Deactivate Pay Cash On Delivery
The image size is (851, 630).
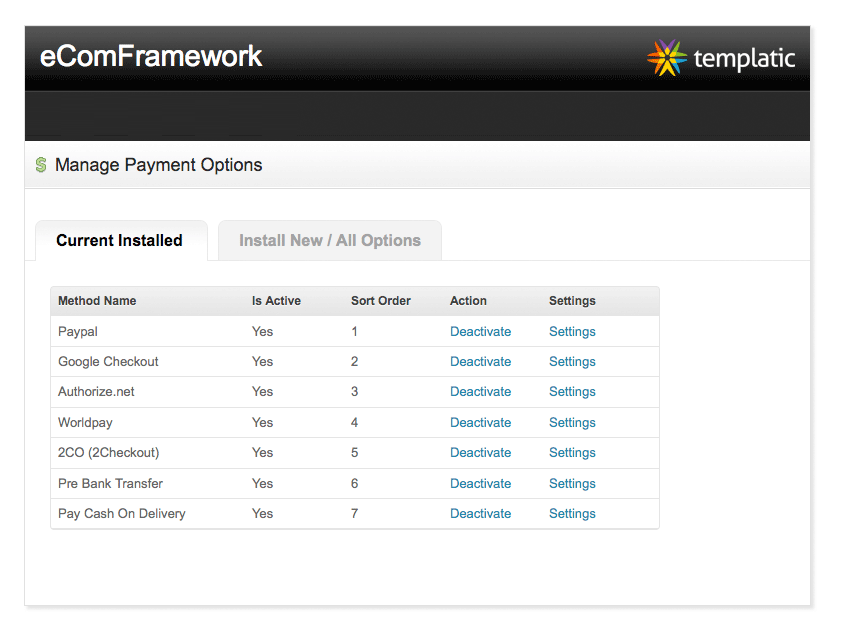(x=480, y=514)
